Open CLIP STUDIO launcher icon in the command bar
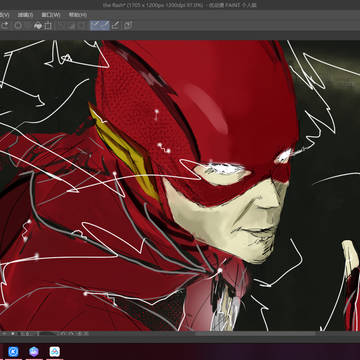The width and height of the screenshot is (360, 360). (128, 25)
